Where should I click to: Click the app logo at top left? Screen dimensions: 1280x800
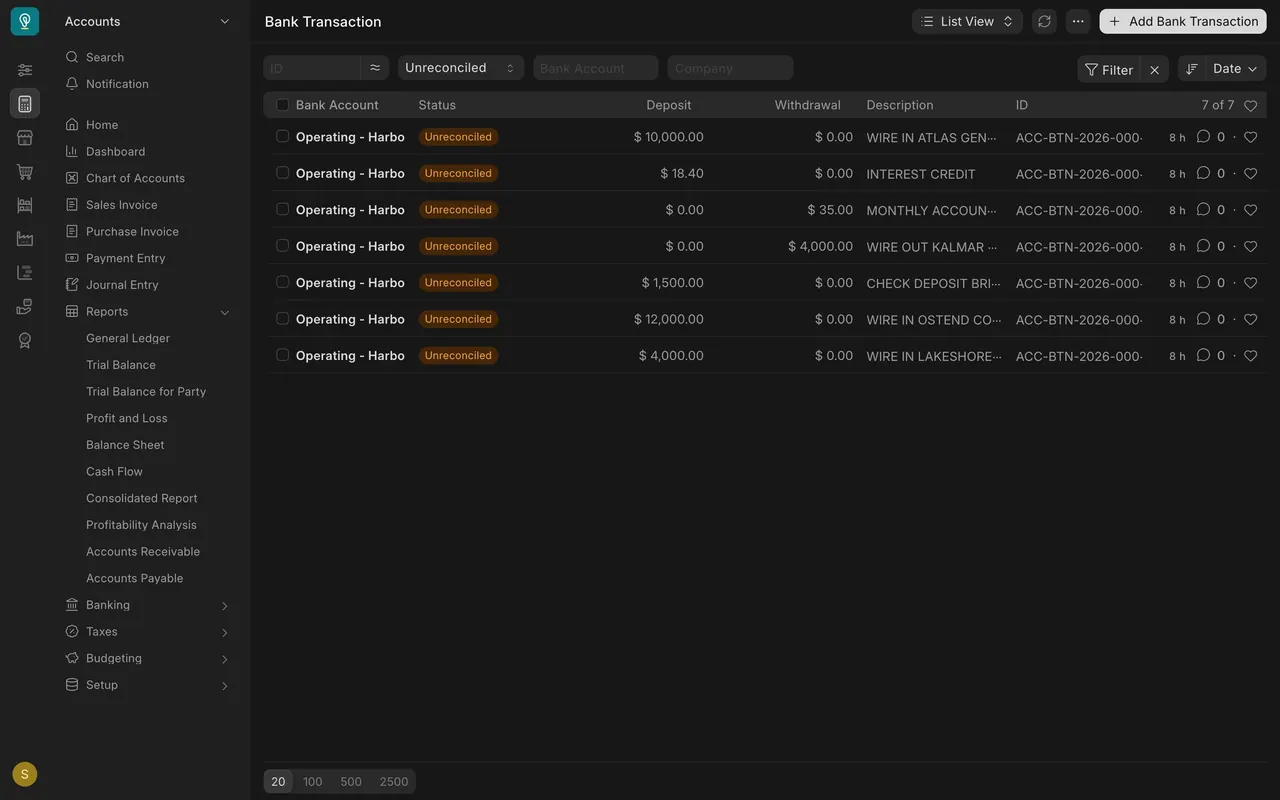[25, 21]
